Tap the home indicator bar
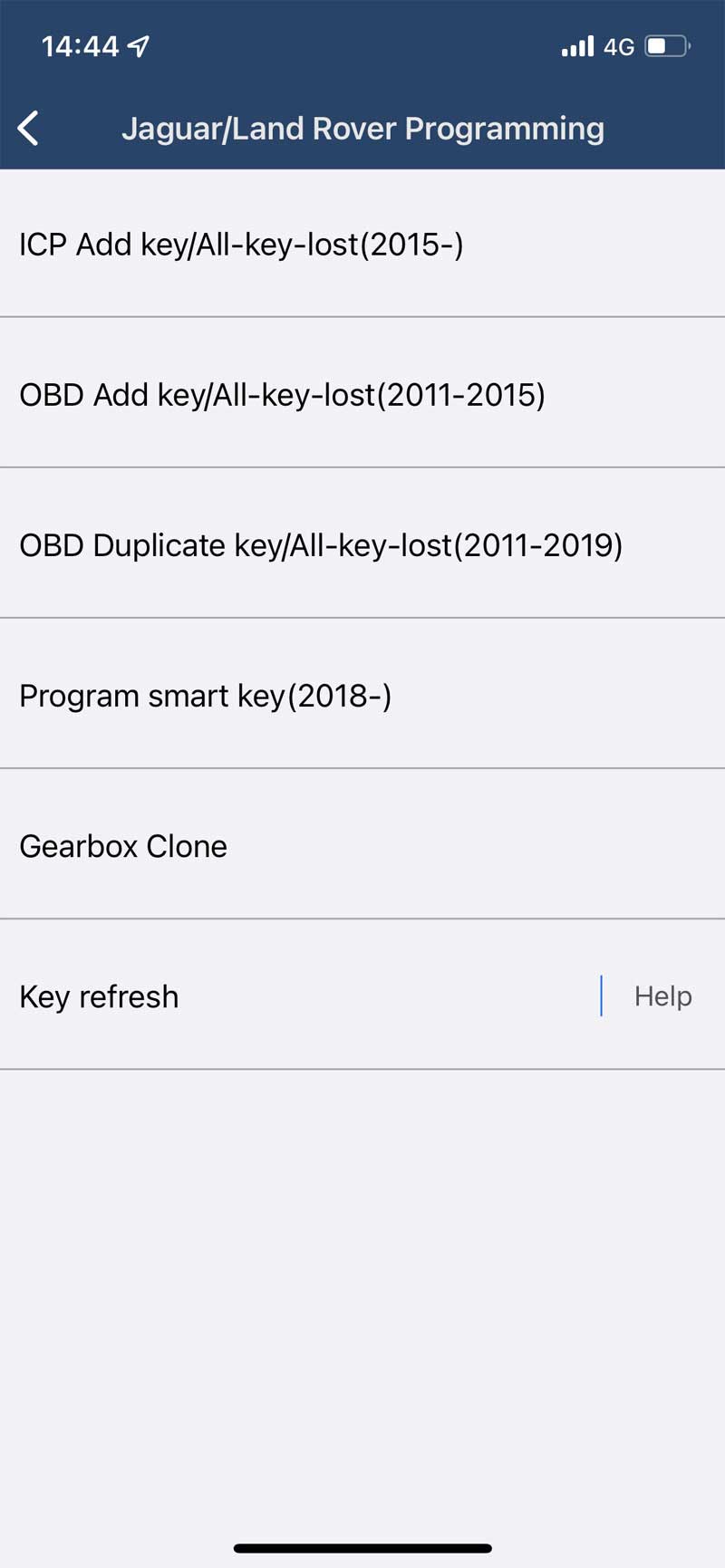 [362, 1548]
